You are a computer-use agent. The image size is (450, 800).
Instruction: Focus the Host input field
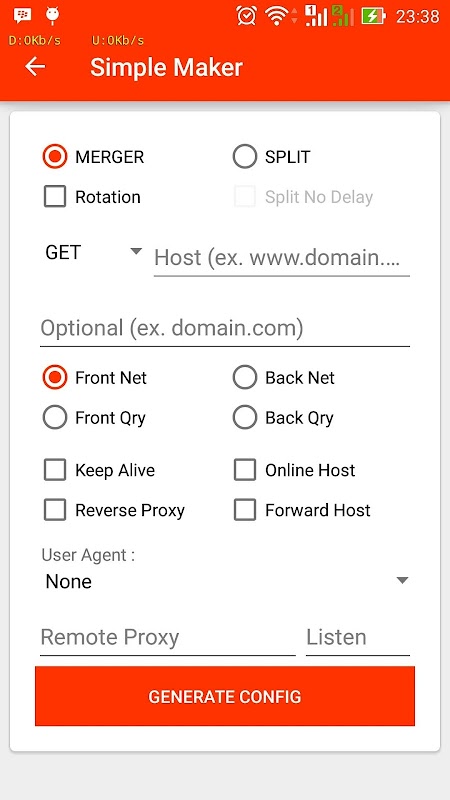click(x=282, y=258)
